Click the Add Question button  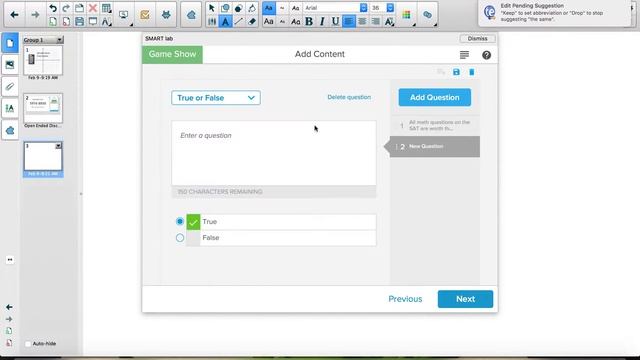[435, 98]
